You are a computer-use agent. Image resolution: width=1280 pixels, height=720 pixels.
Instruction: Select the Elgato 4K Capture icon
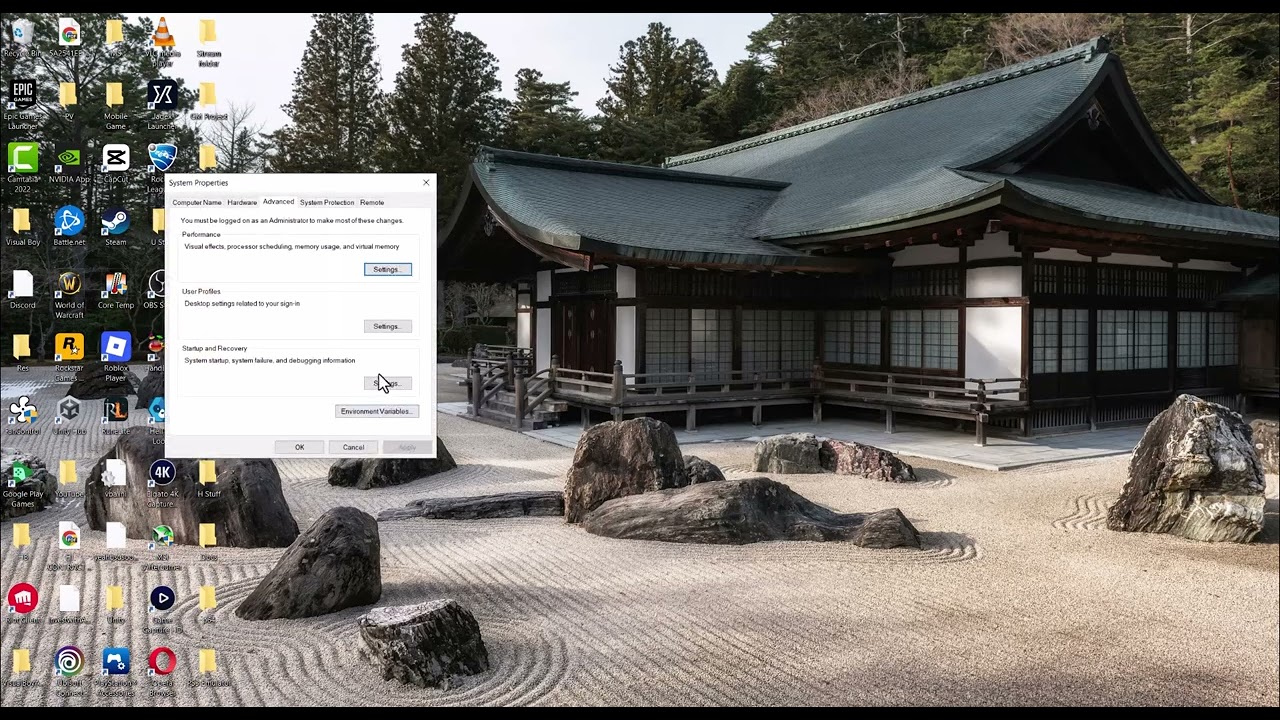(162, 484)
